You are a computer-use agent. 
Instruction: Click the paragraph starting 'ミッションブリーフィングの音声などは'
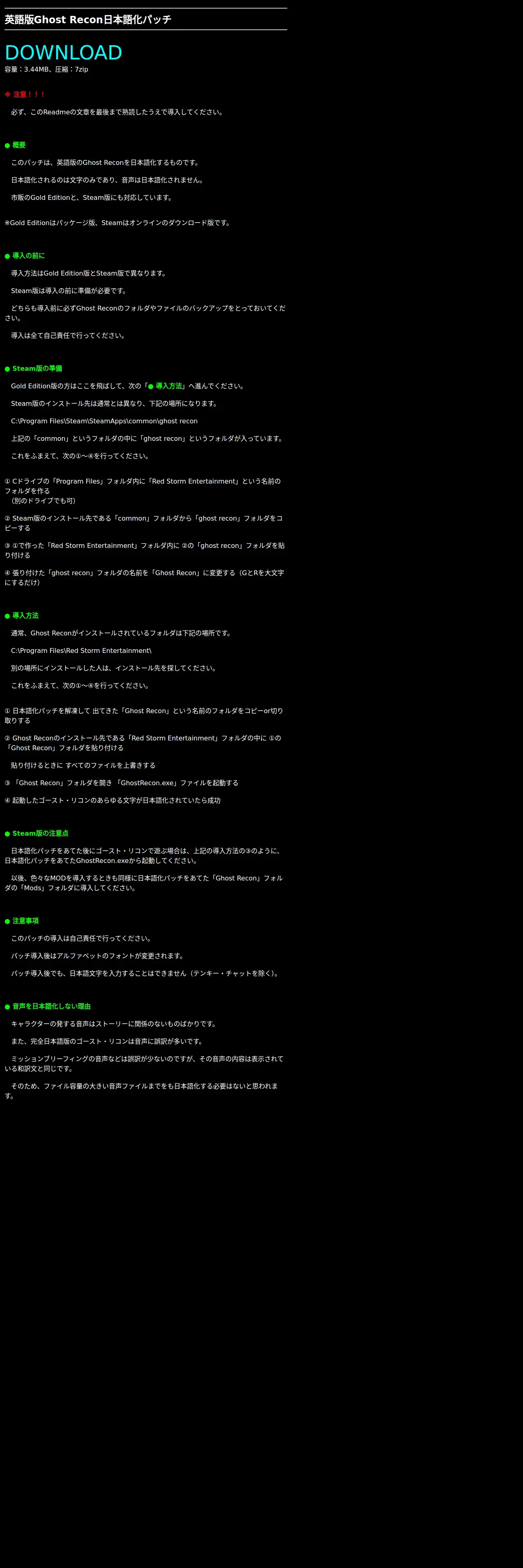(144, 1064)
